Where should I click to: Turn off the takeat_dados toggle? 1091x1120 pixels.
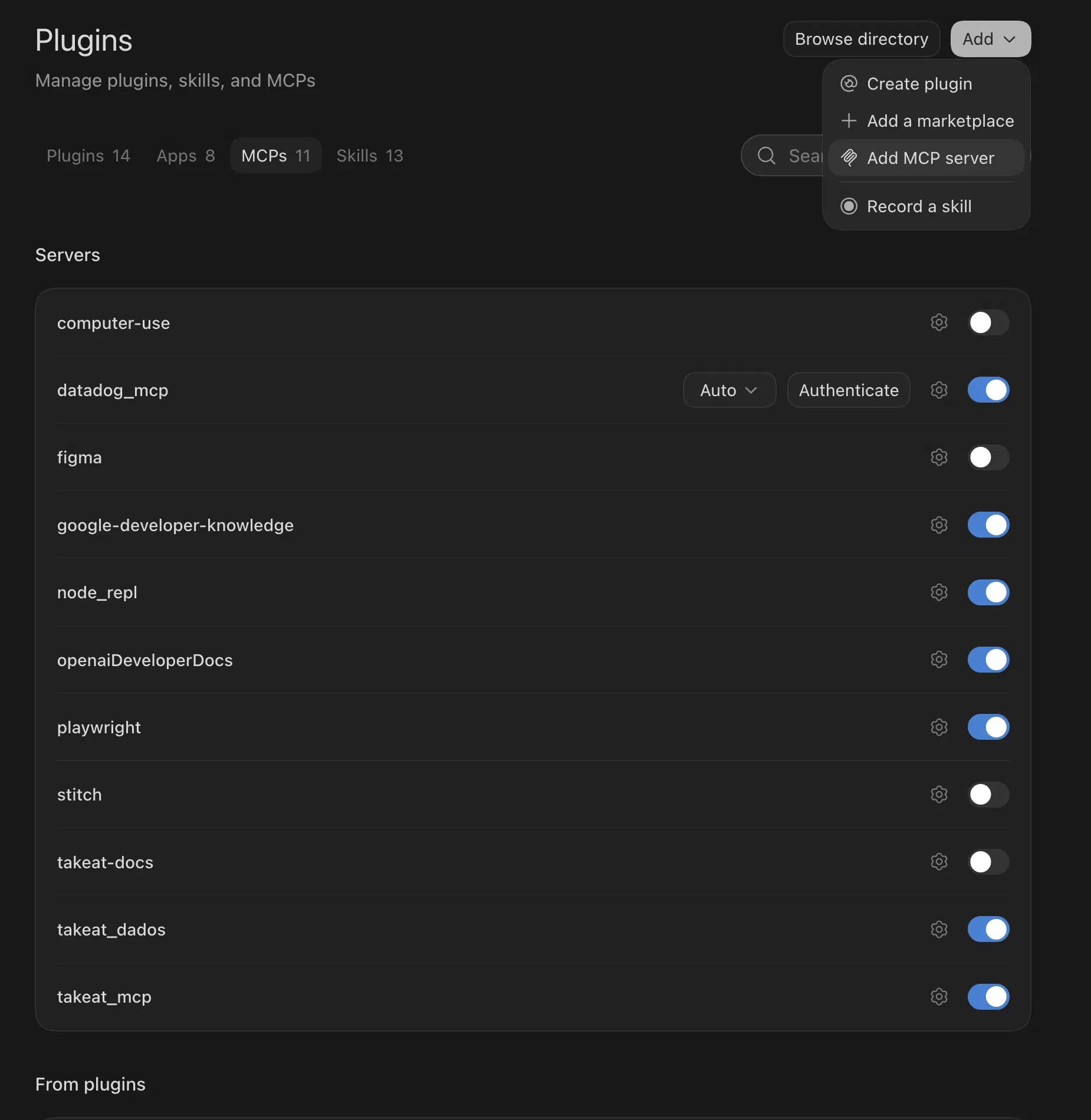988,930
